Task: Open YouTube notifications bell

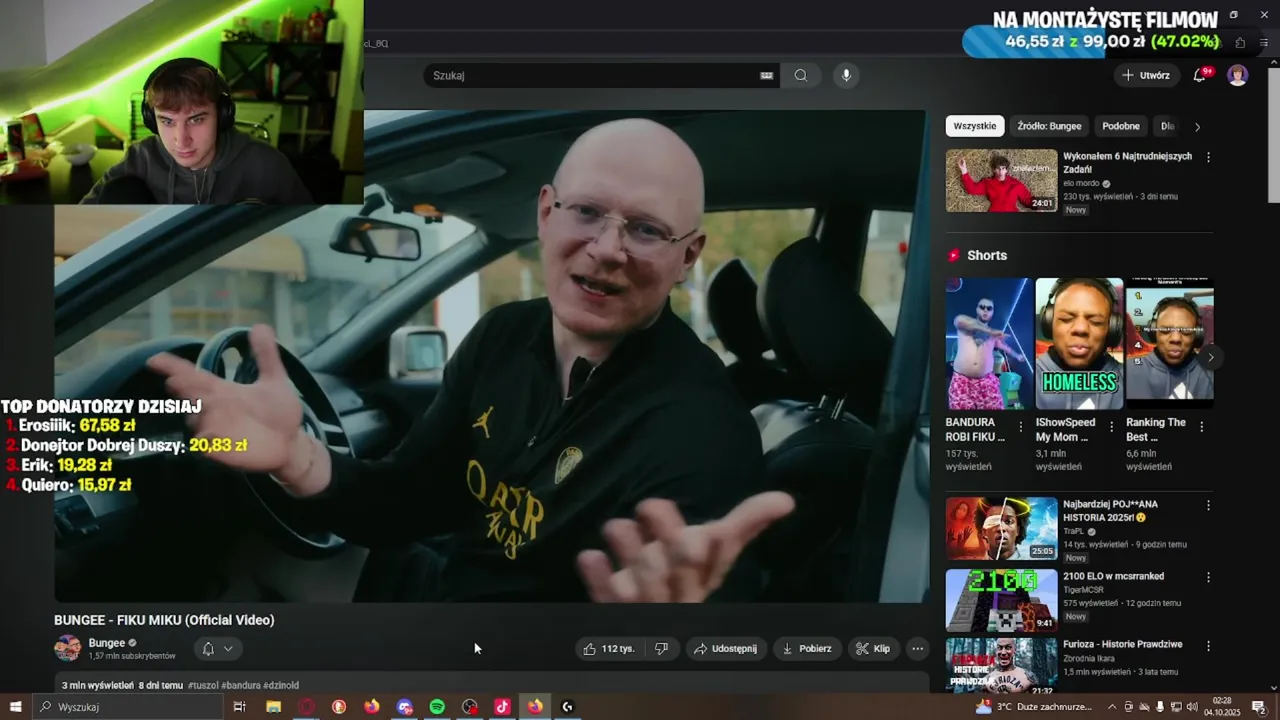Action: (x=1199, y=75)
